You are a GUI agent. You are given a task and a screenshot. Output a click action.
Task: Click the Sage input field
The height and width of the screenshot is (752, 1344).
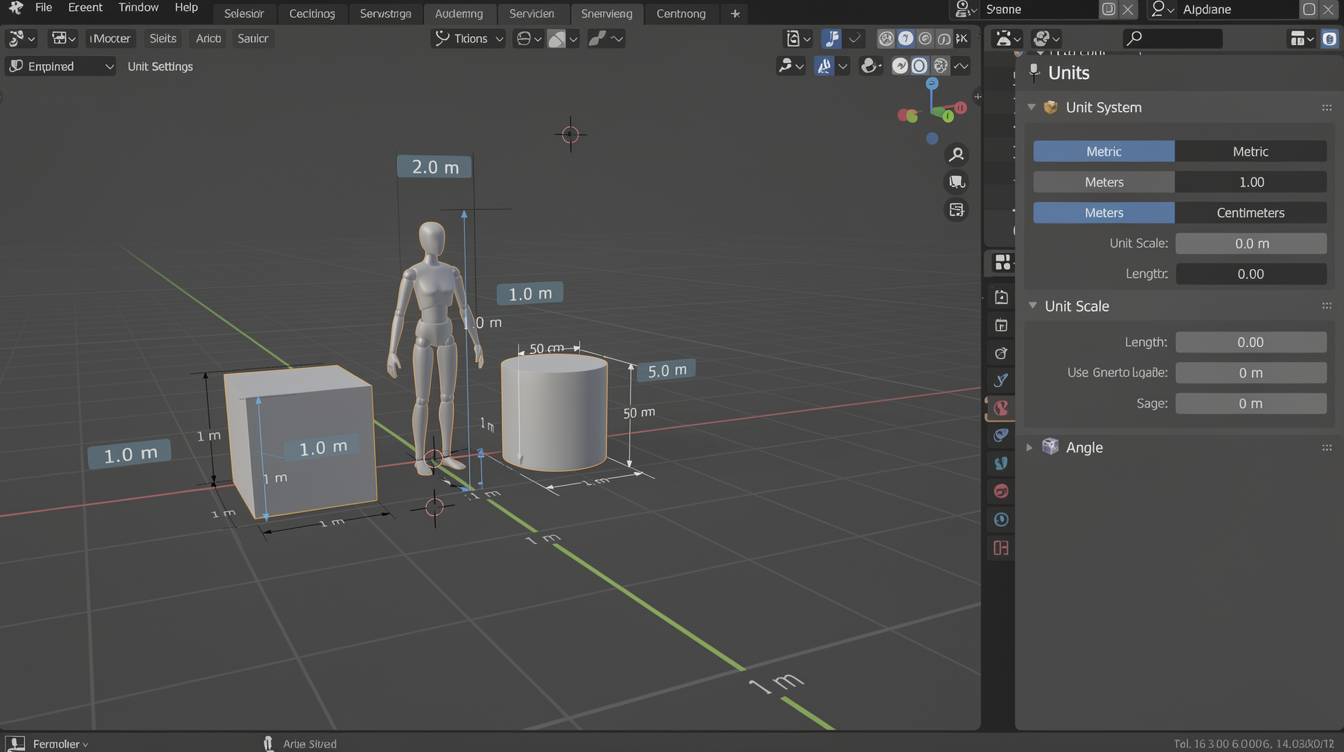point(1251,403)
